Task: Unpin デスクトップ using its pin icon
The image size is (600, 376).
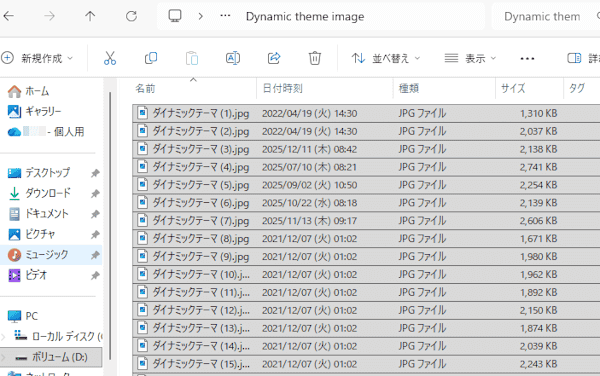Action: pos(95,173)
